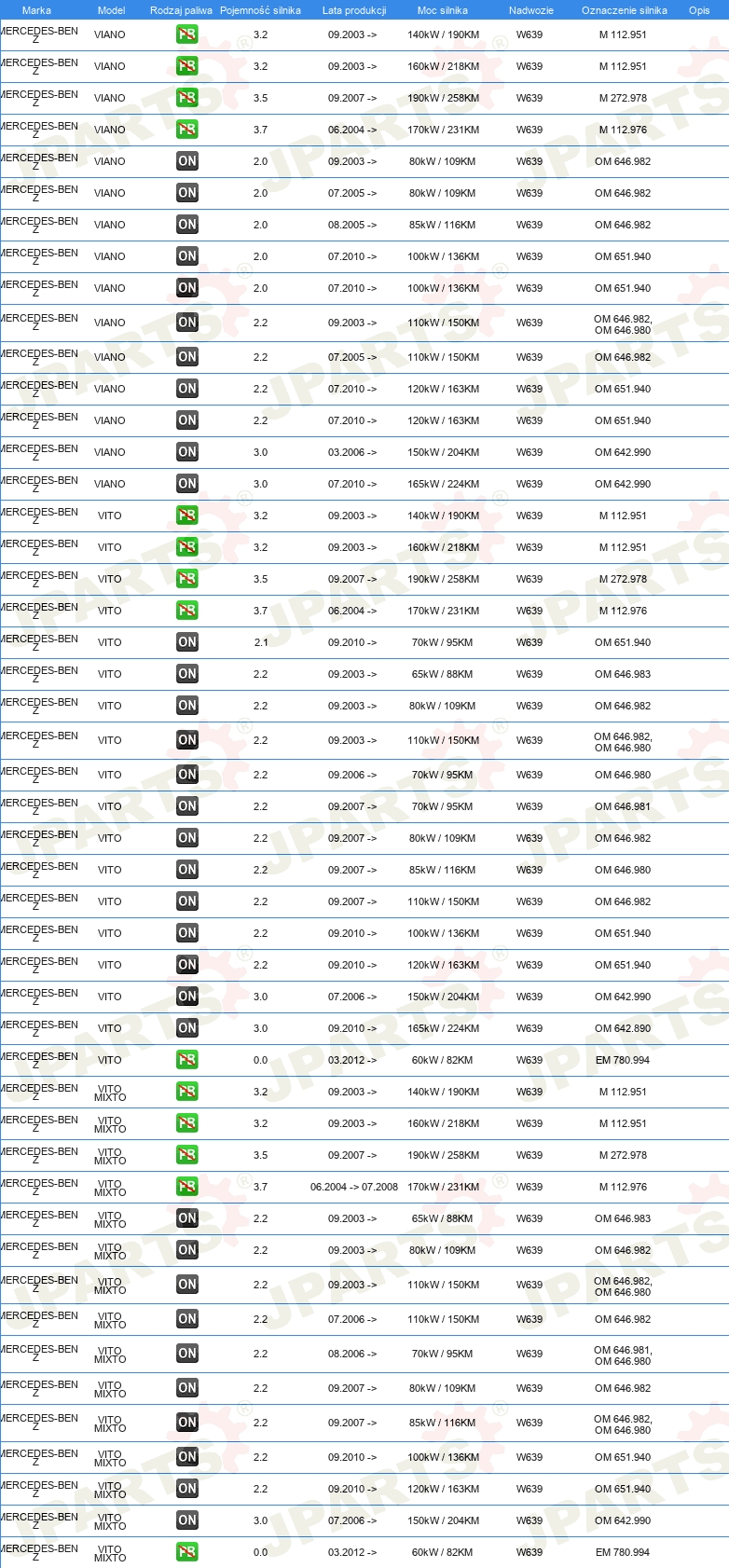This screenshot has width=729, height=1568.
Task: Click the 'Pojemność silnika' column header
Action: (260, 10)
